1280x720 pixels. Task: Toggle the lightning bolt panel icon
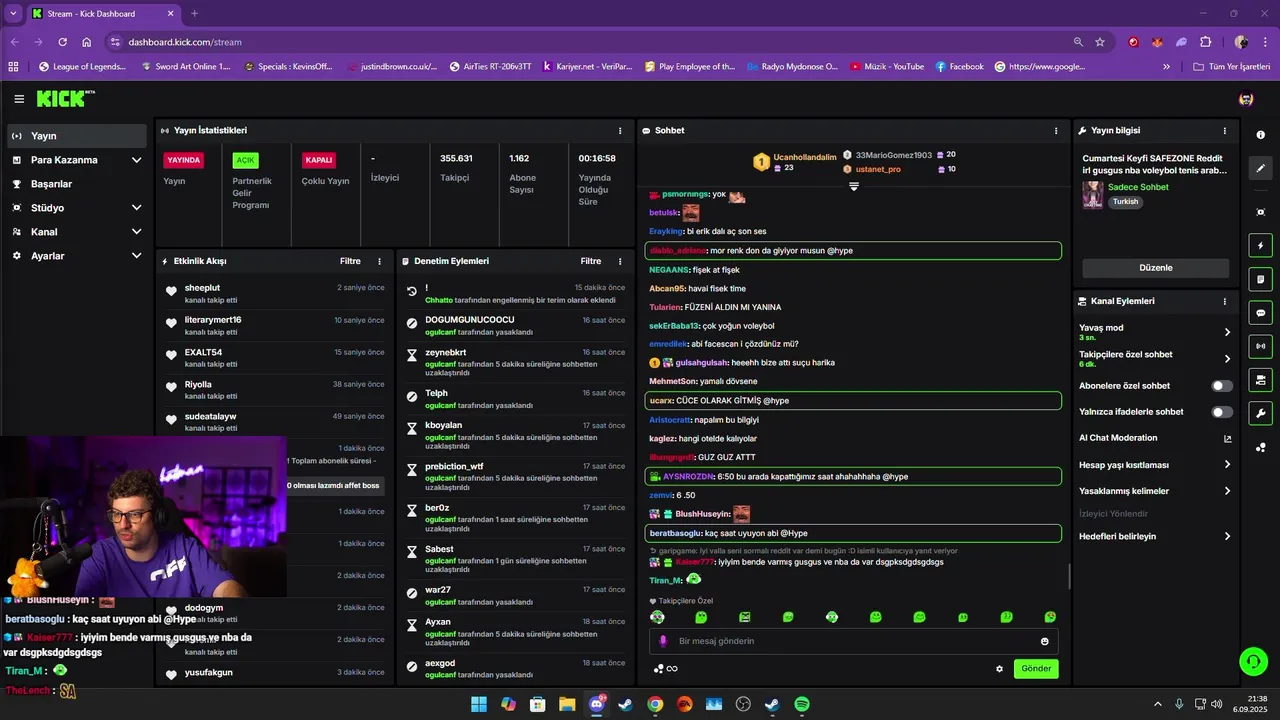click(x=1260, y=246)
